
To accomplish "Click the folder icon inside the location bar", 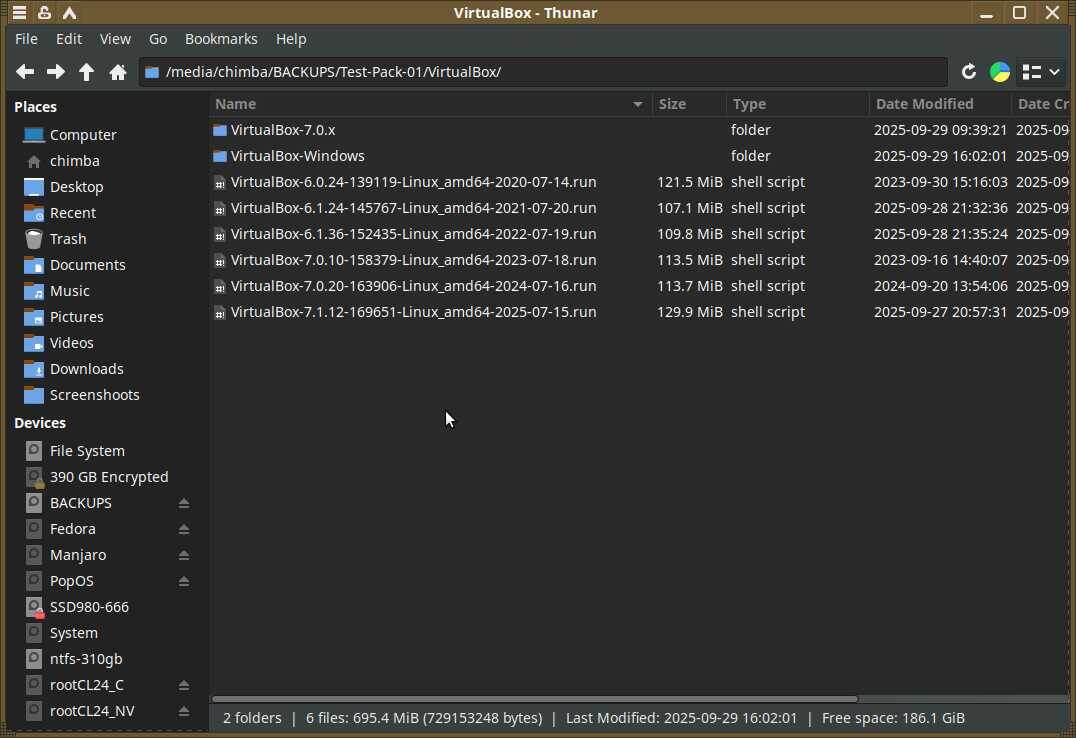I will (152, 71).
